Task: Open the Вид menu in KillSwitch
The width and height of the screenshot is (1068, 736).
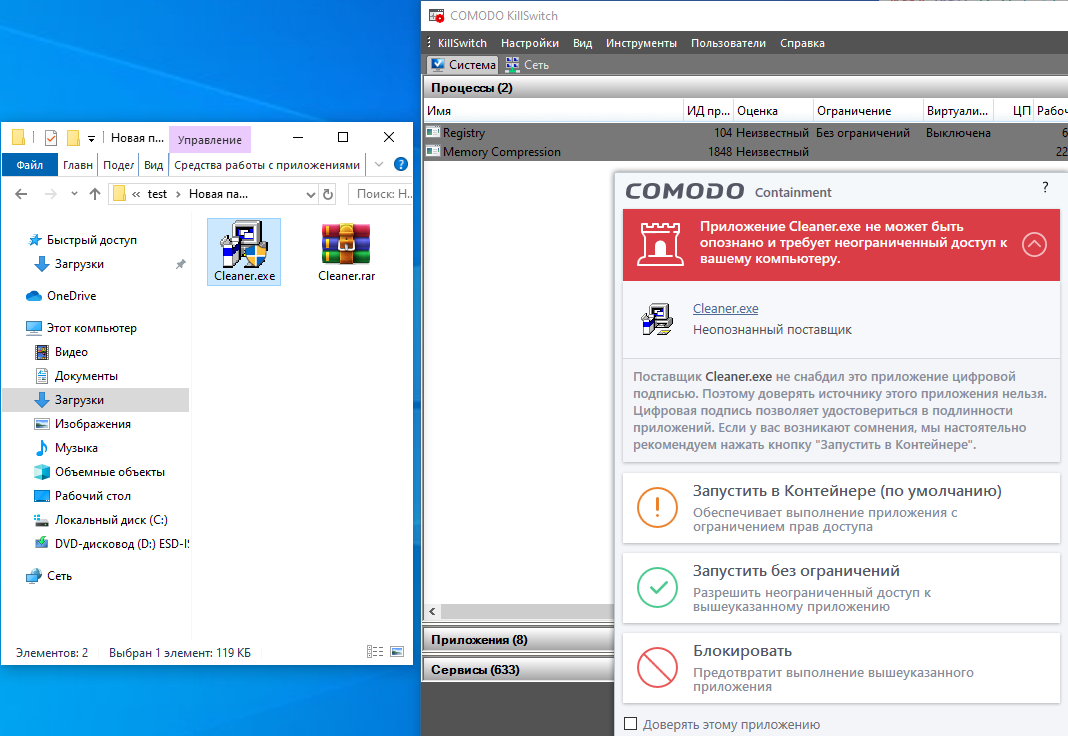Action: pos(582,43)
